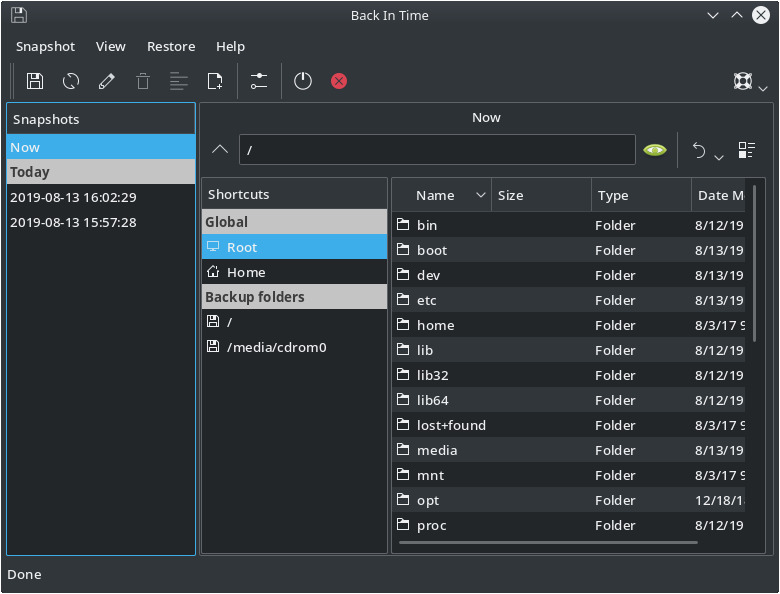780x594 pixels.
Task: Click the Take snapshot floppy icon
Action: [x=35, y=81]
